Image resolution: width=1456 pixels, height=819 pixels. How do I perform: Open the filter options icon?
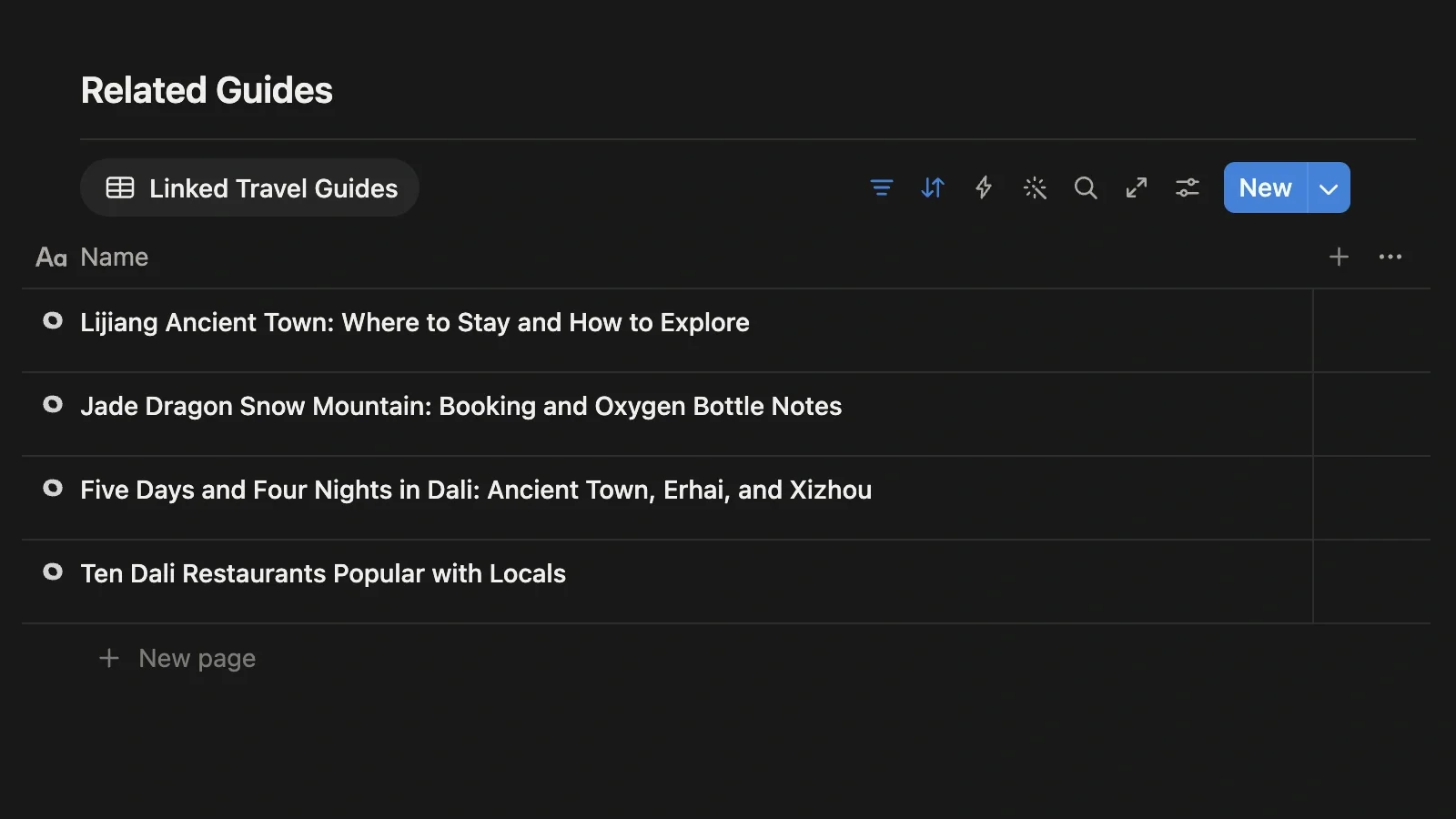(881, 187)
